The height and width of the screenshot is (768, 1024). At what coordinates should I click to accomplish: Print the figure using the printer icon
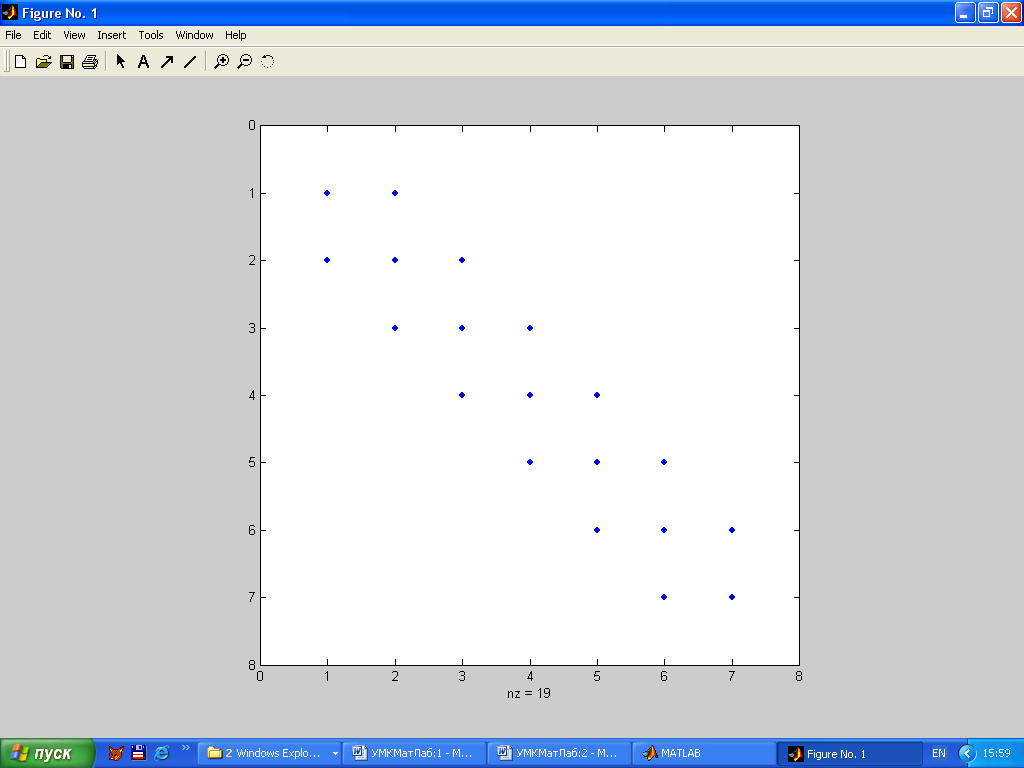click(90, 62)
